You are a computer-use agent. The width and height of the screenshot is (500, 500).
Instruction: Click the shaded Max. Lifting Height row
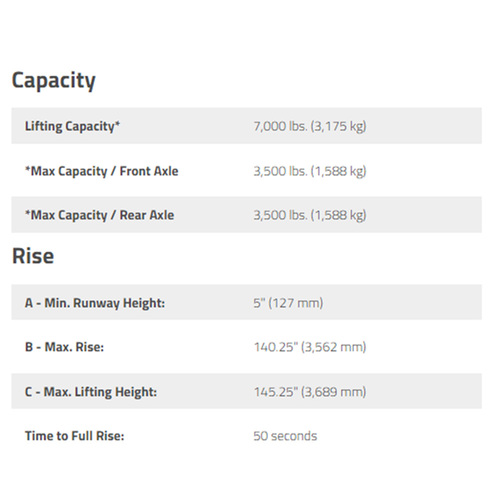coord(247,391)
